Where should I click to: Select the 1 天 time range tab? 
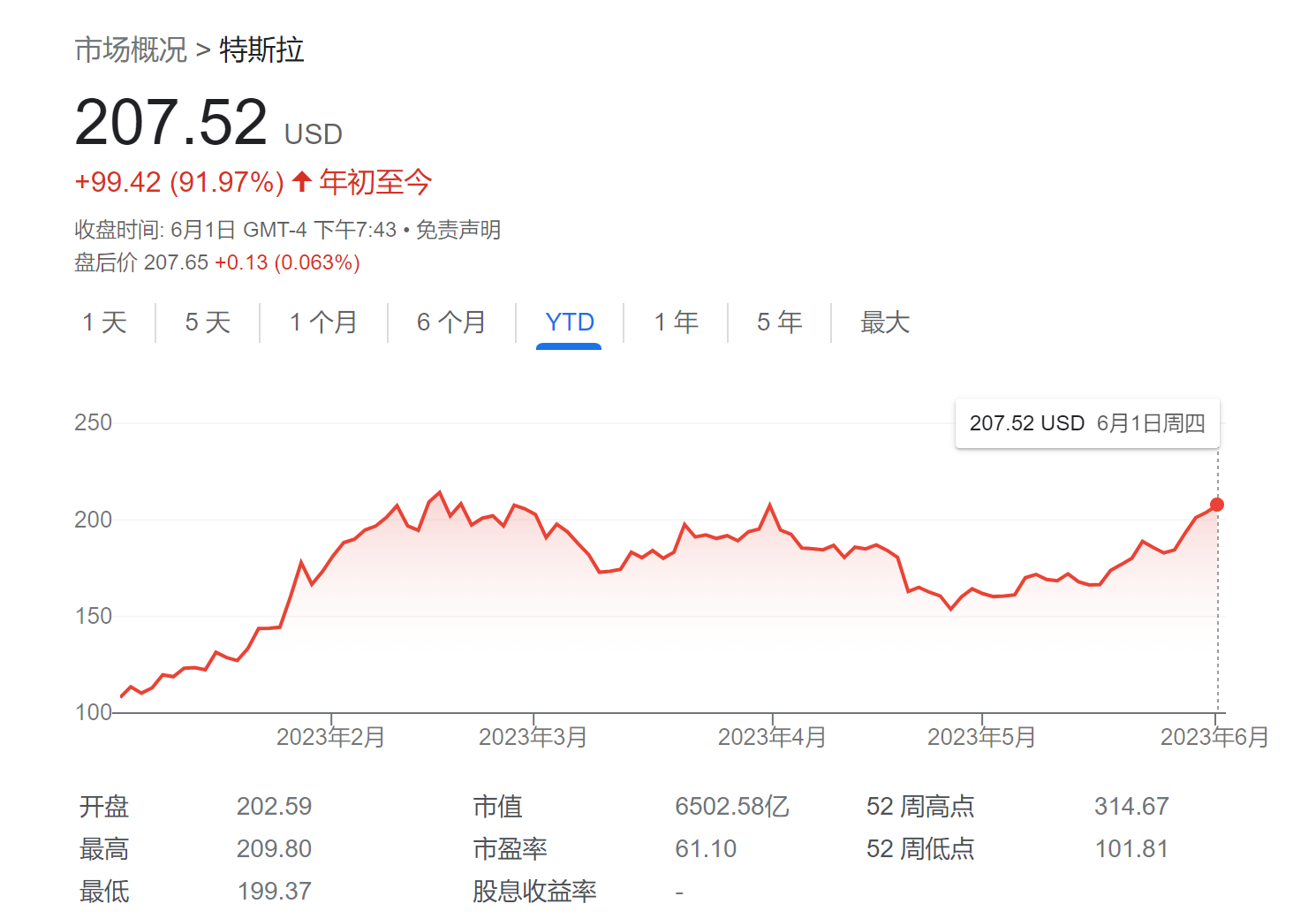[x=104, y=323]
